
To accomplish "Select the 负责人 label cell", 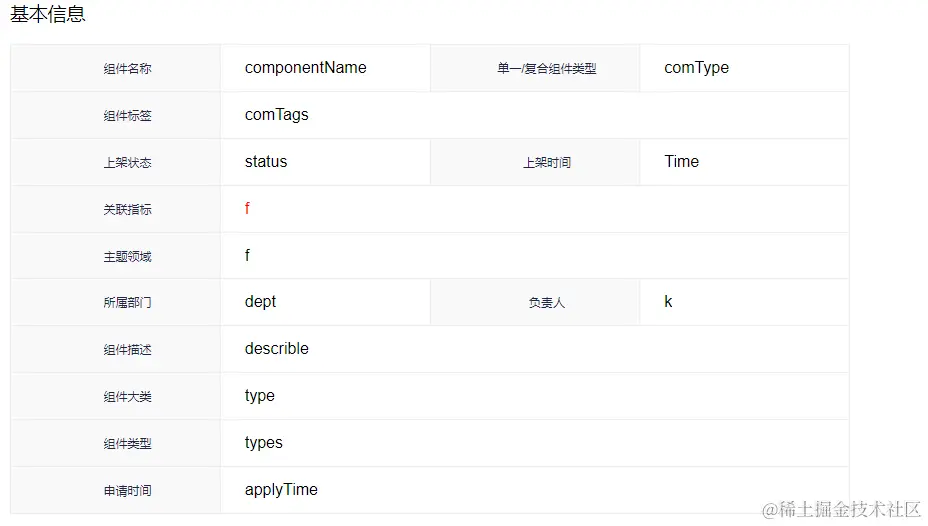I will [534, 302].
